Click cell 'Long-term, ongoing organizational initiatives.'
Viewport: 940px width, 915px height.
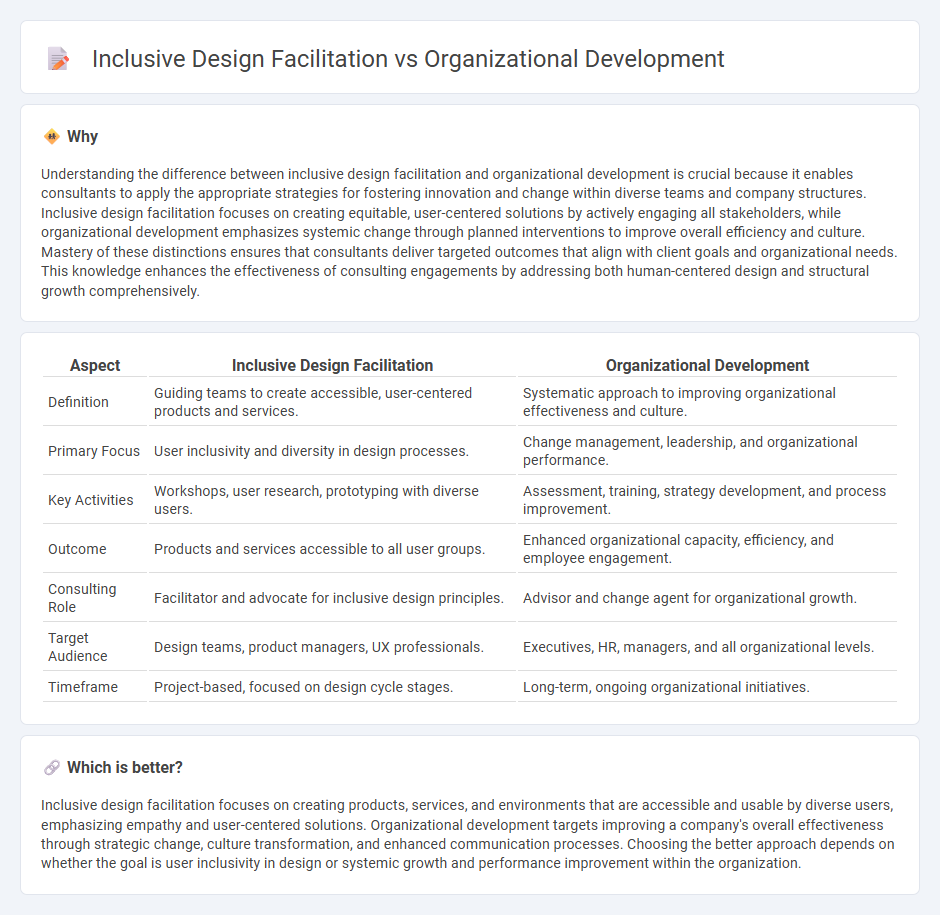tap(707, 687)
